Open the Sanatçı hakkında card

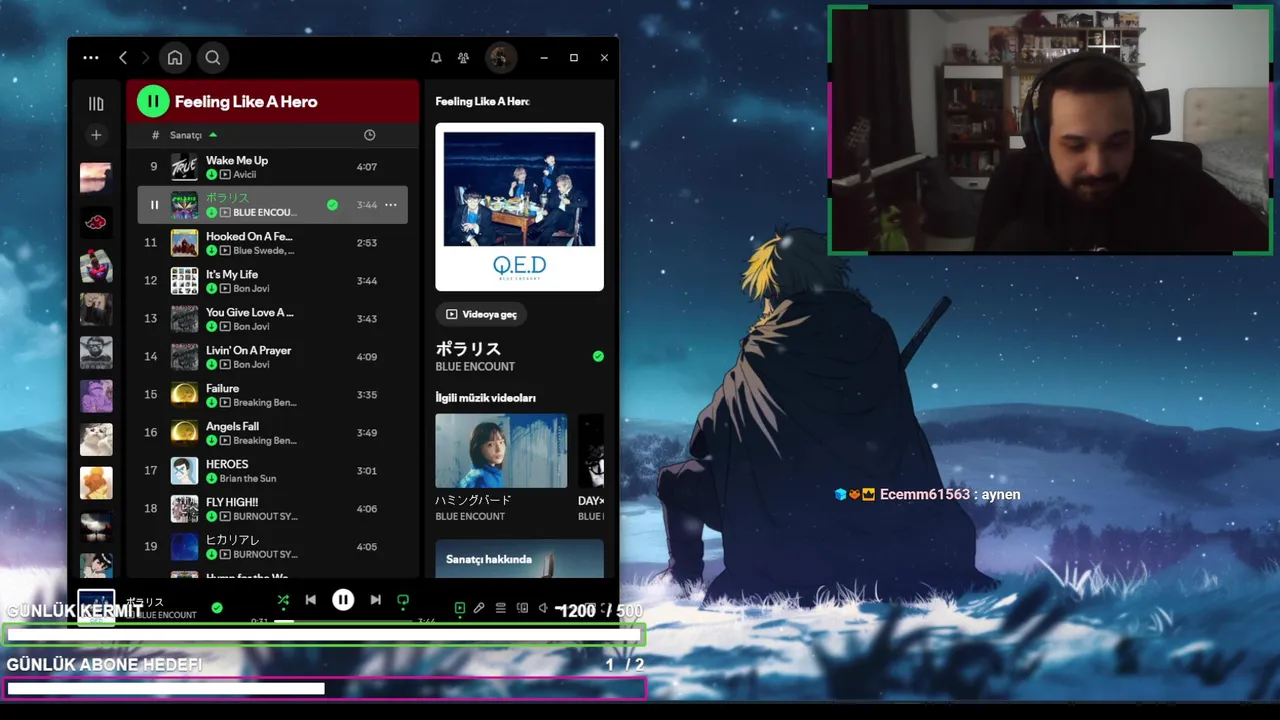(519, 559)
